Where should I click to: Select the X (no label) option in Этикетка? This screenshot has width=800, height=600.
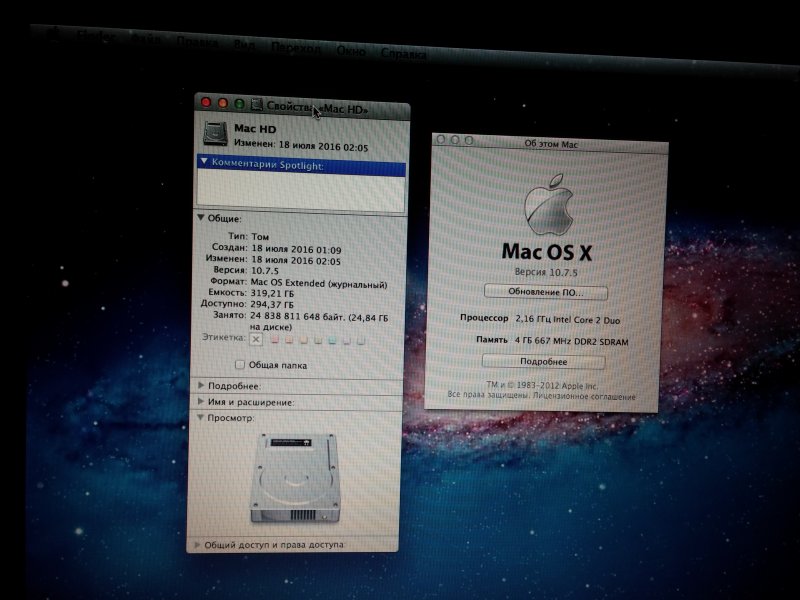tap(255, 340)
